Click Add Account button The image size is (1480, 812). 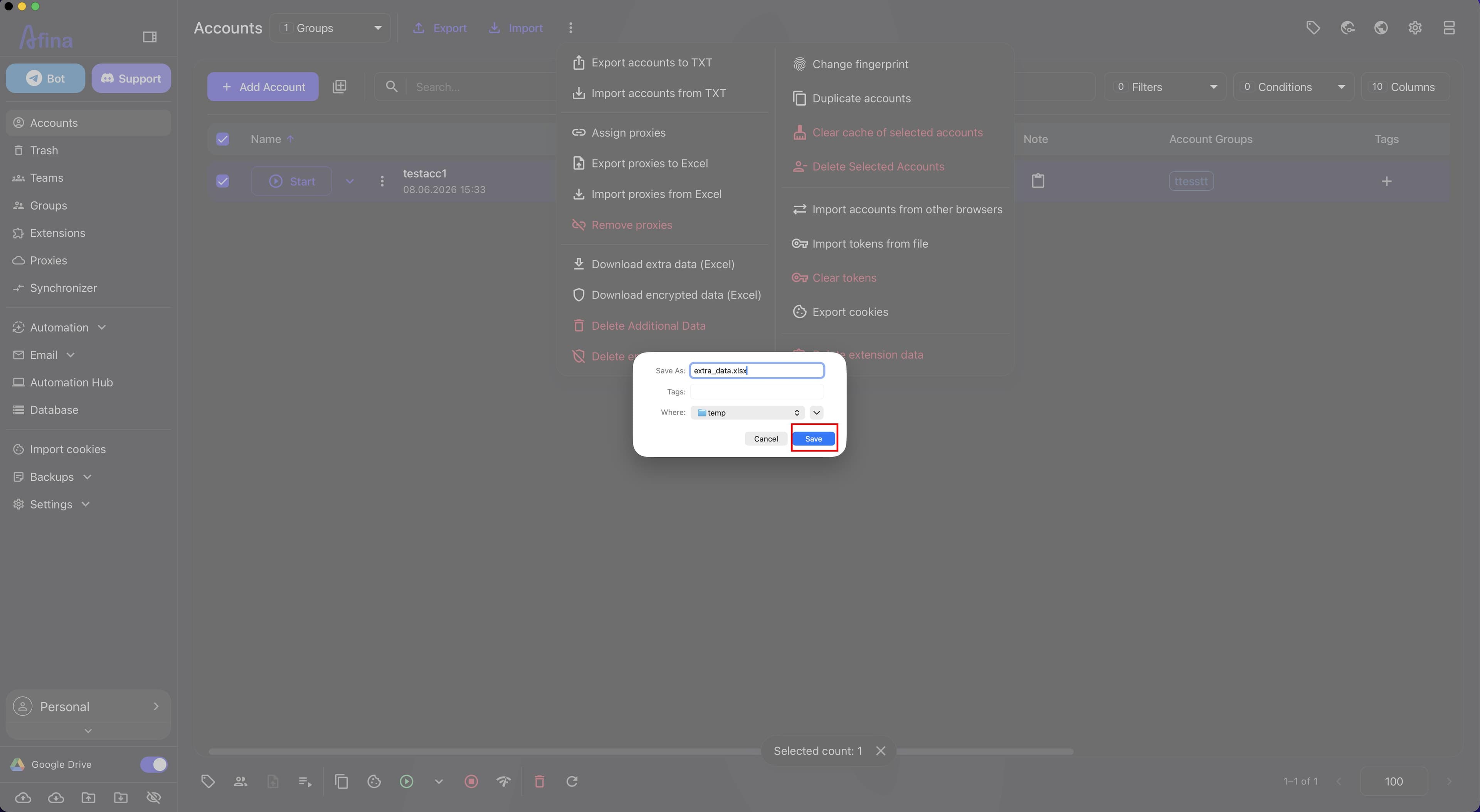click(x=262, y=87)
